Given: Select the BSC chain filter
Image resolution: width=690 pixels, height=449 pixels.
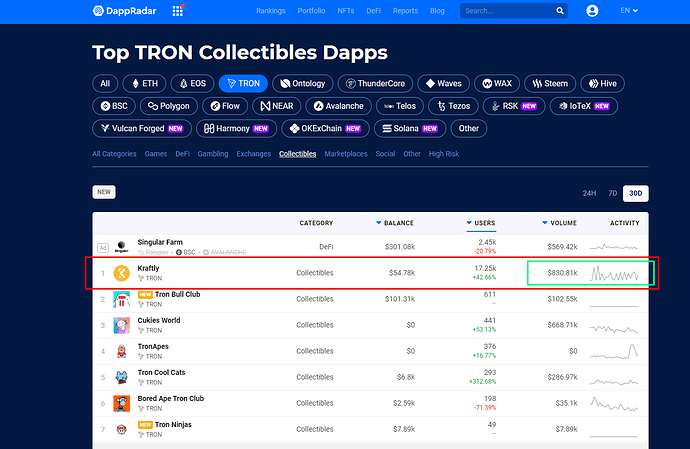Looking at the screenshot, I should click(114, 106).
